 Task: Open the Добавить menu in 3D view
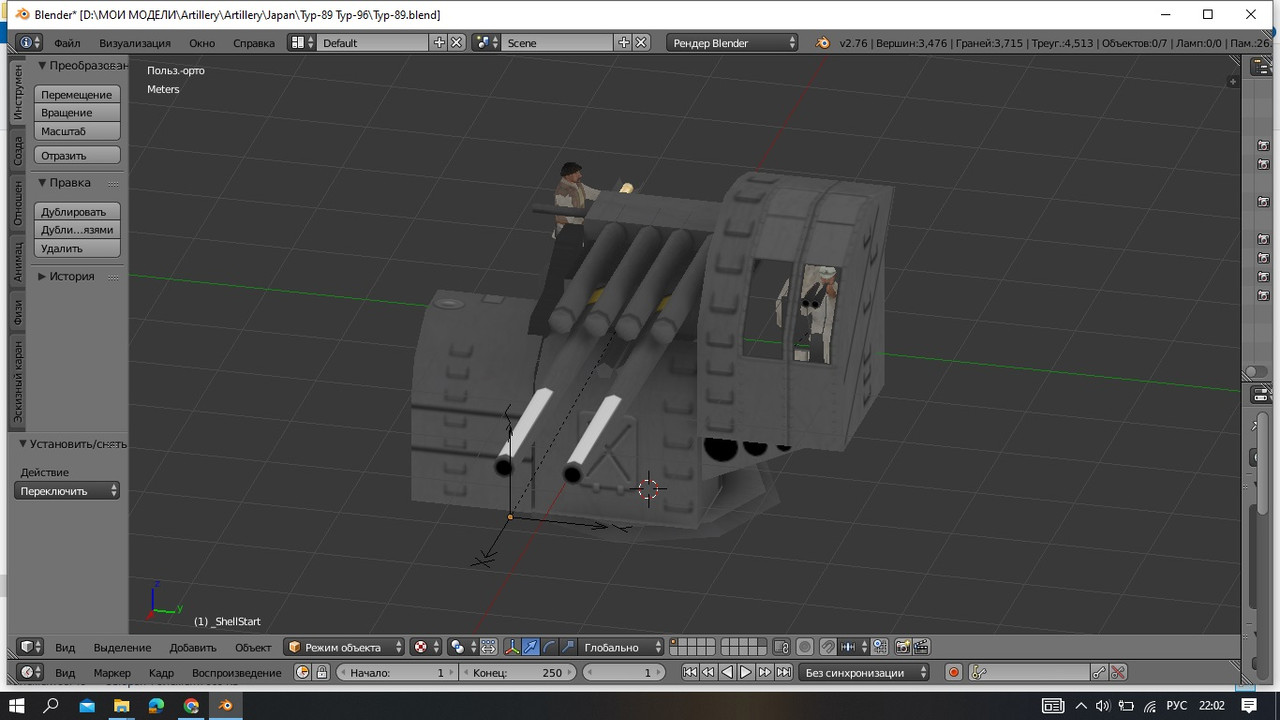point(193,647)
